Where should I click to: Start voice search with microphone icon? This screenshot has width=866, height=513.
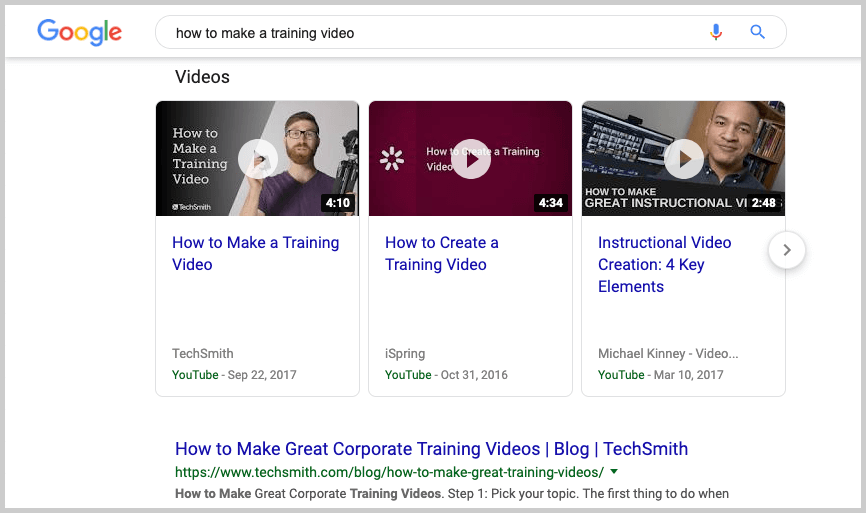point(716,33)
